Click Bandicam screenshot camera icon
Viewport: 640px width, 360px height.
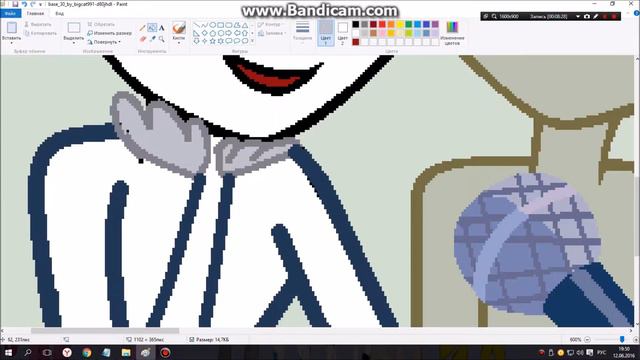point(587,16)
